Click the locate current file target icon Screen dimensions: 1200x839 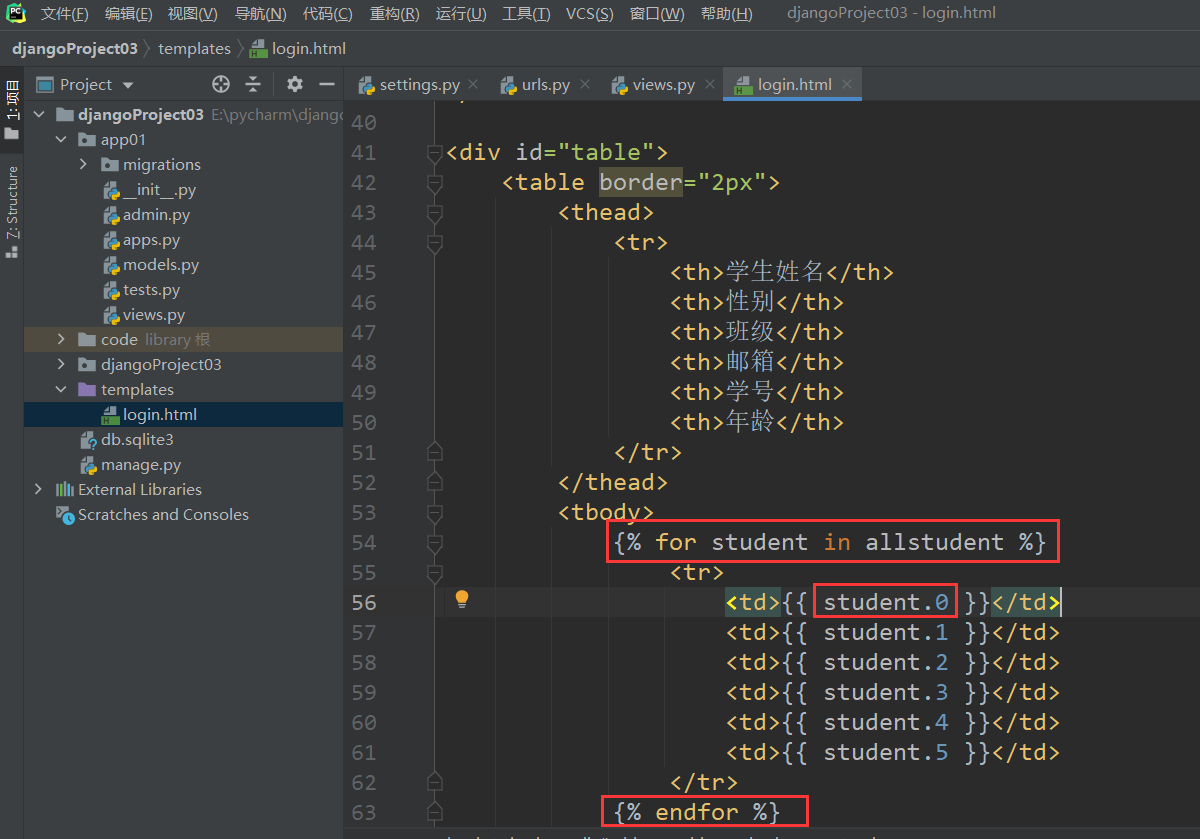pos(221,85)
